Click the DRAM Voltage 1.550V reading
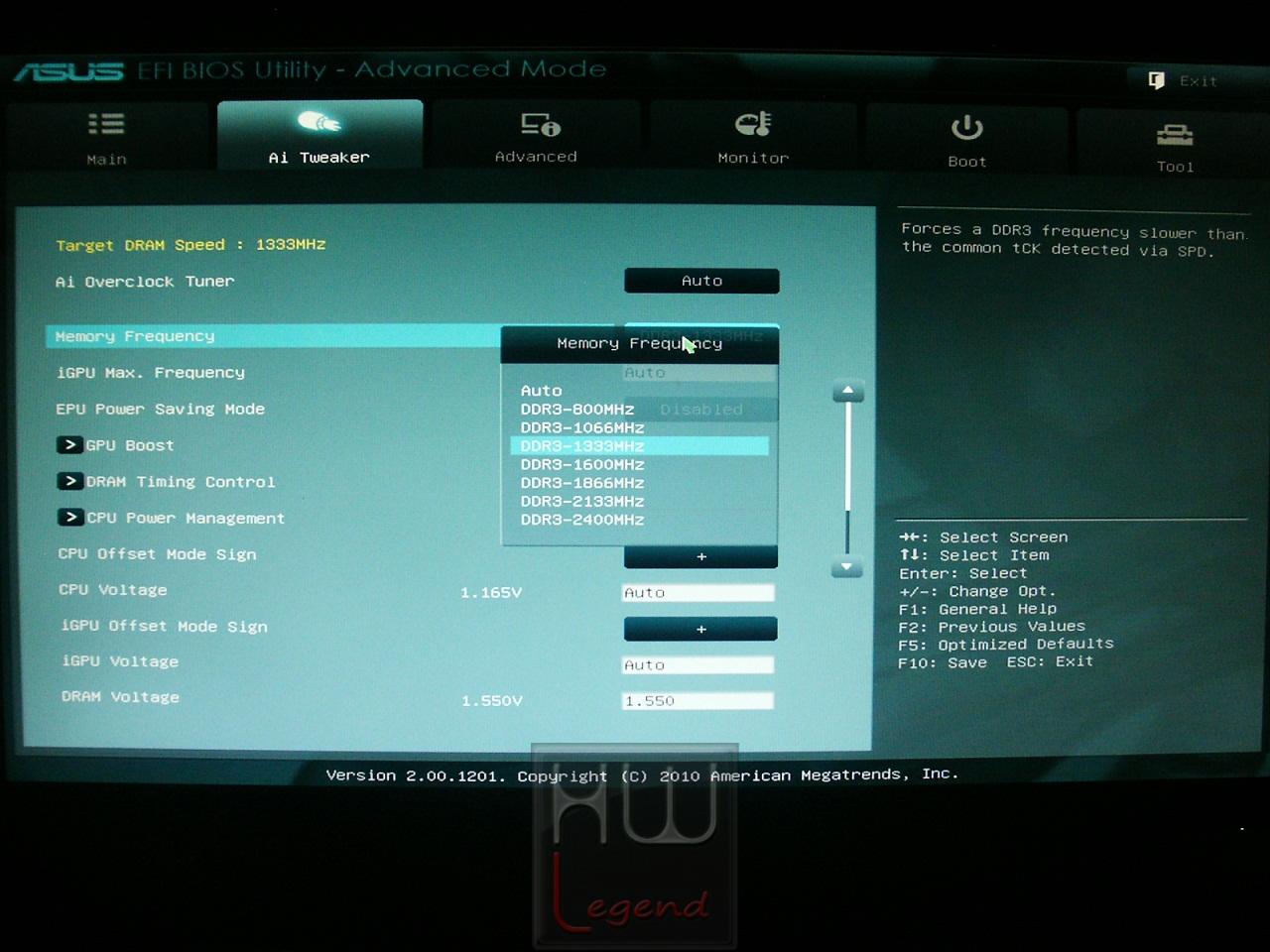The height and width of the screenshot is (952, 1270). pyautogui.click(x=492, y=701)
